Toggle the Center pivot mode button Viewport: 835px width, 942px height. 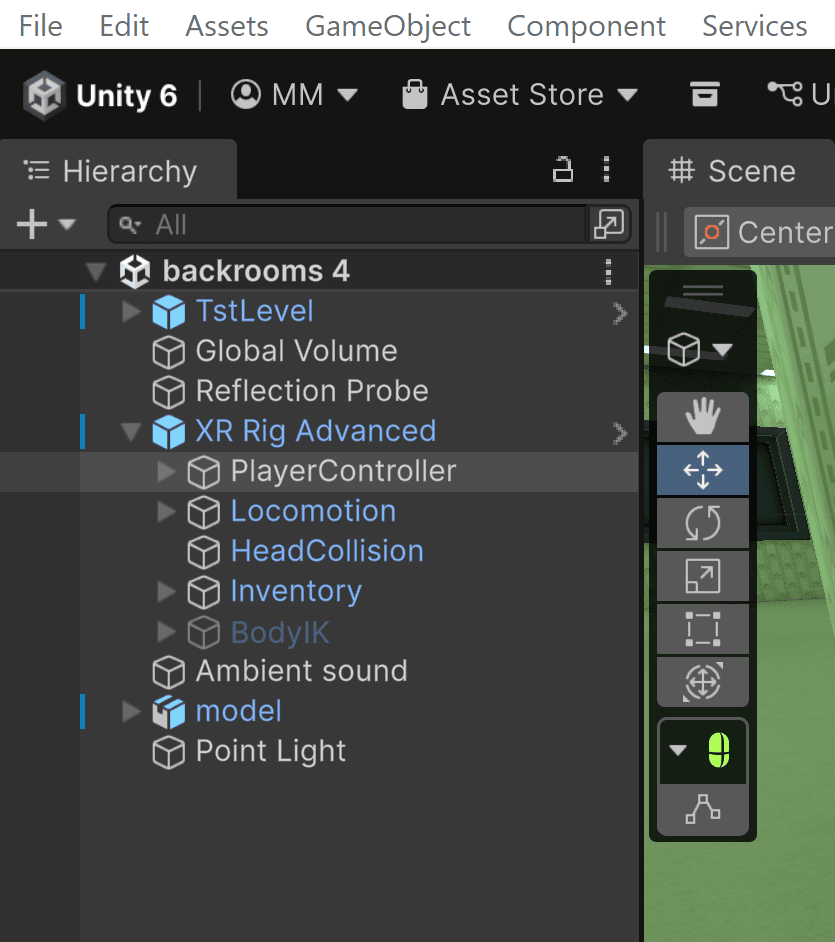pos(761,232)
